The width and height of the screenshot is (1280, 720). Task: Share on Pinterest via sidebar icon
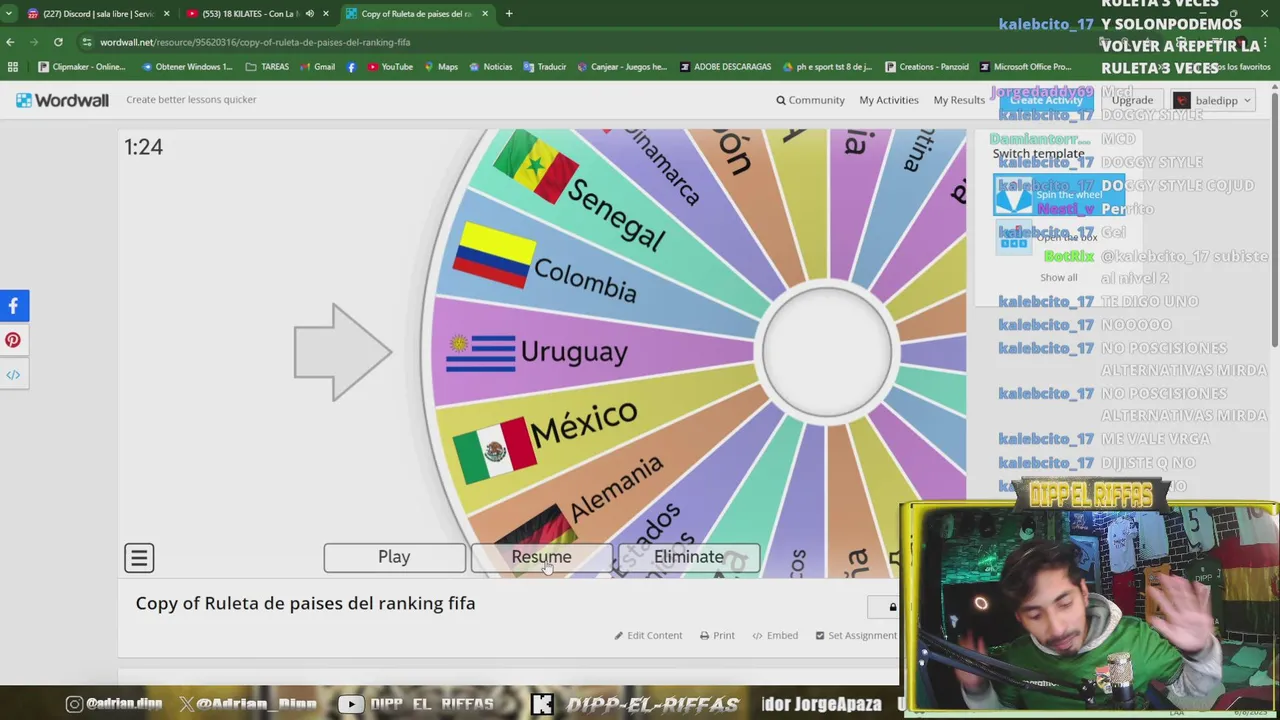[x=13, y=340]
